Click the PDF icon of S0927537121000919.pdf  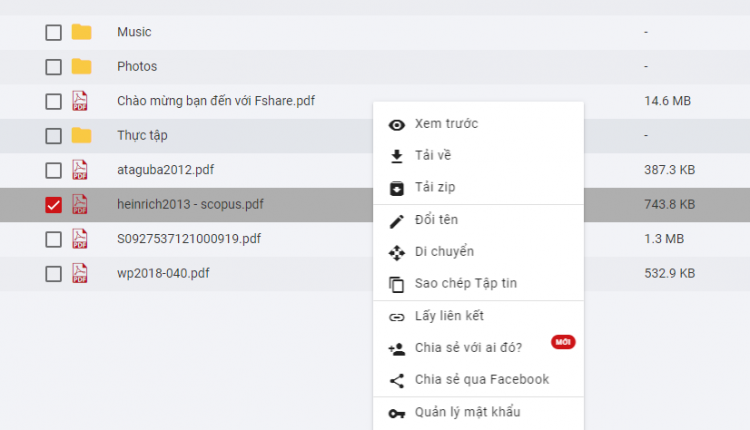point(80,239)
